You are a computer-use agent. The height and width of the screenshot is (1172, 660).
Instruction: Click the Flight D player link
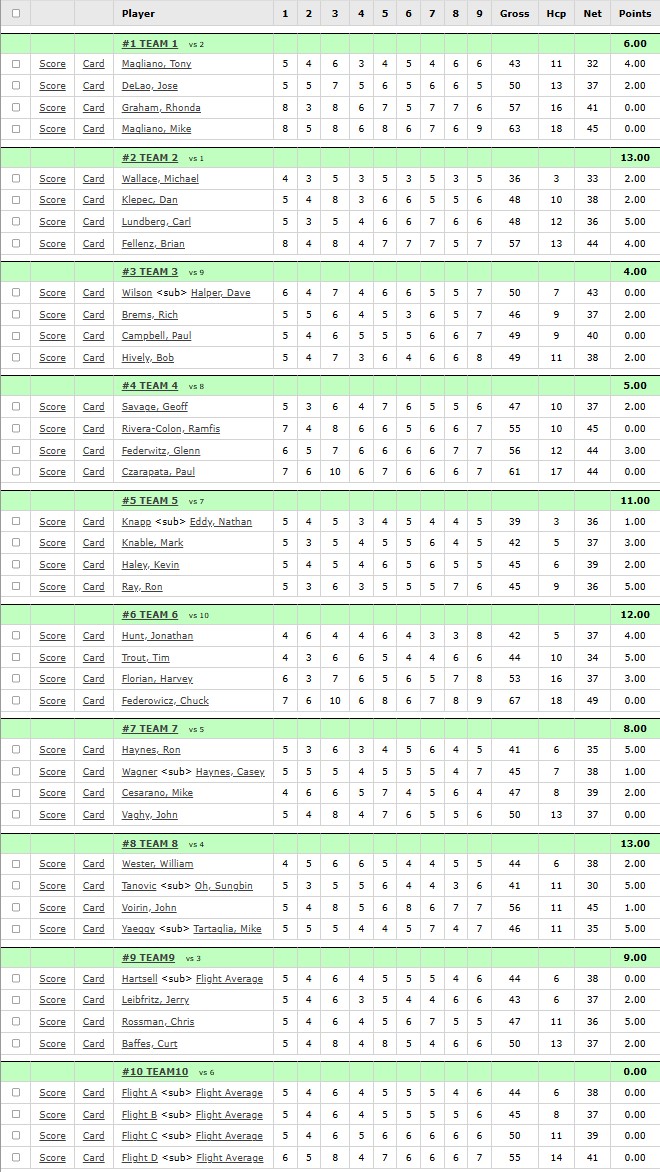coord(140,1158)
